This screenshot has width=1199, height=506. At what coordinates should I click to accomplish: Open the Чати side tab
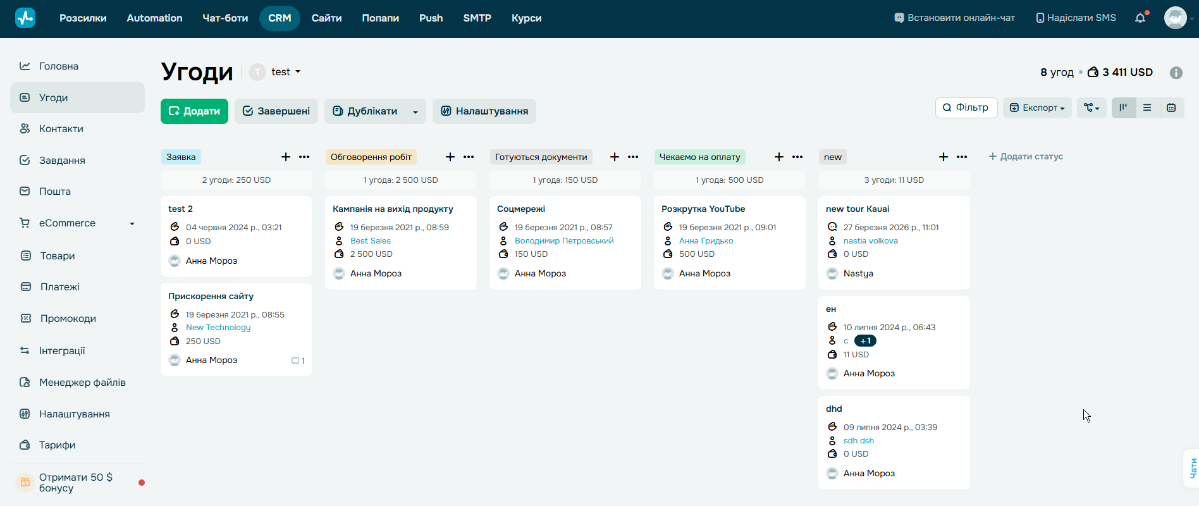[1191, 468]
